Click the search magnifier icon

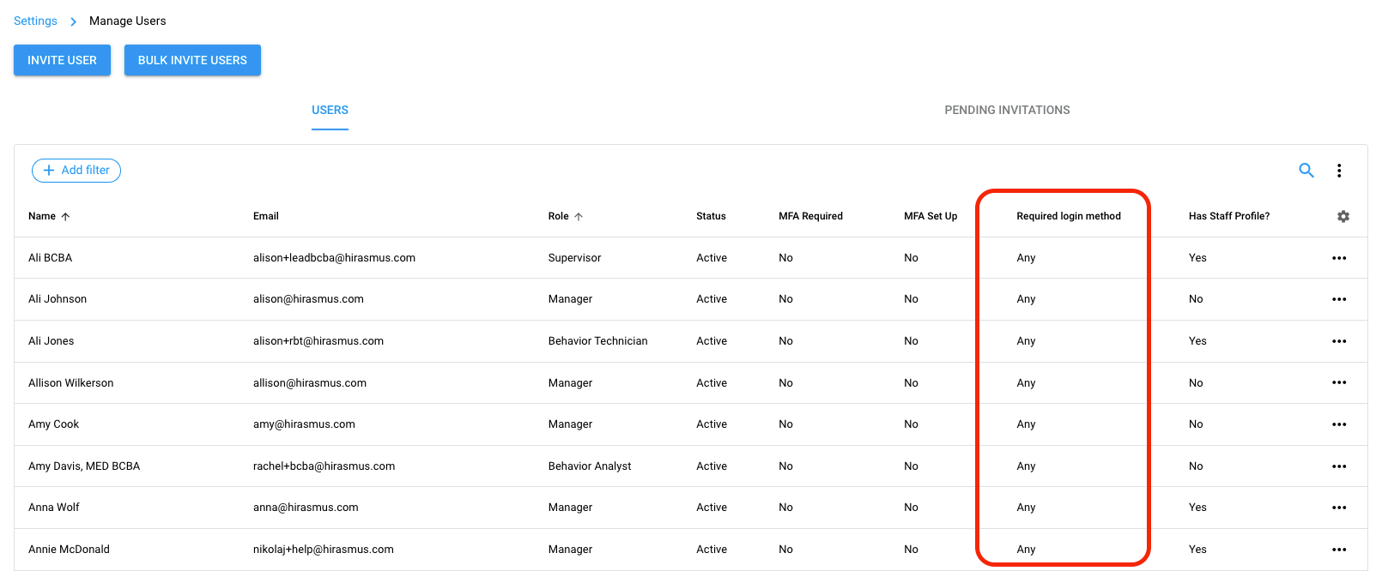1306,170
